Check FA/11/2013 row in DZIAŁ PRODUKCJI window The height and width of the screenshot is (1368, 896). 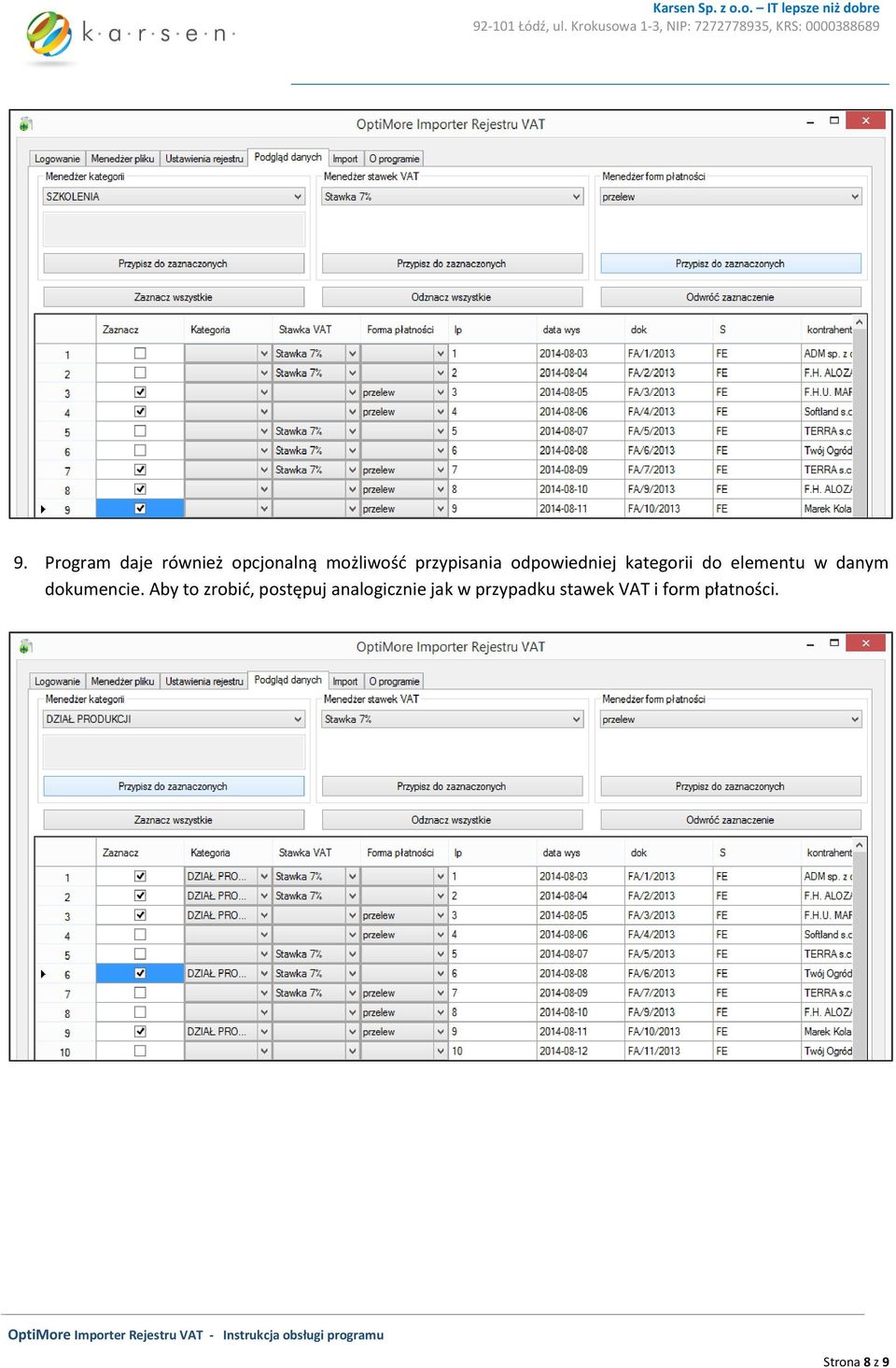(140, 1051)
